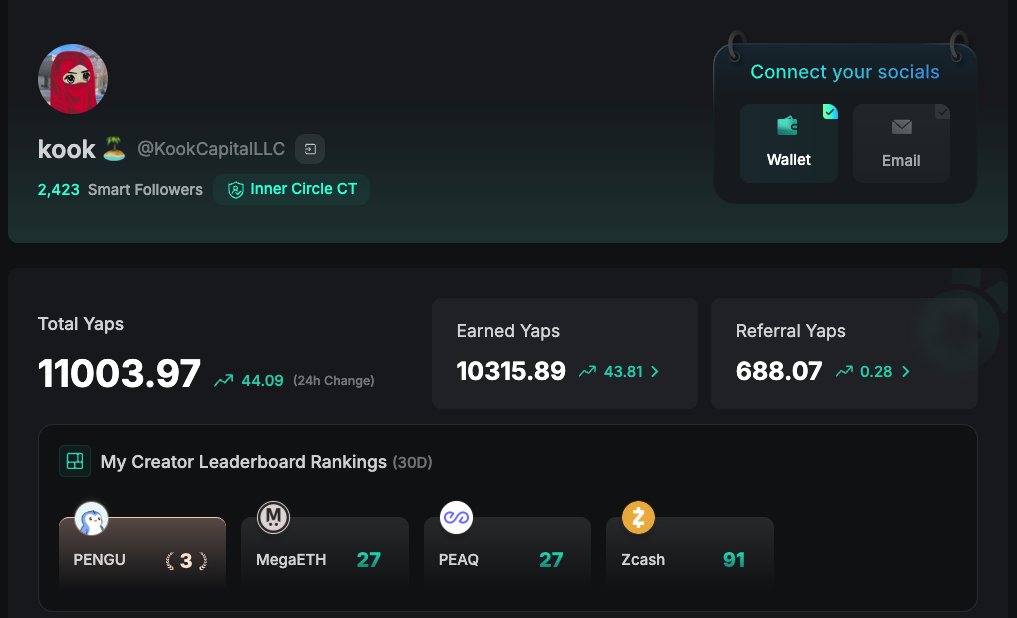Click the 0.28 Referral Yaps change value
Viewport: 1017px width, 618px height.
click(876, 372)
